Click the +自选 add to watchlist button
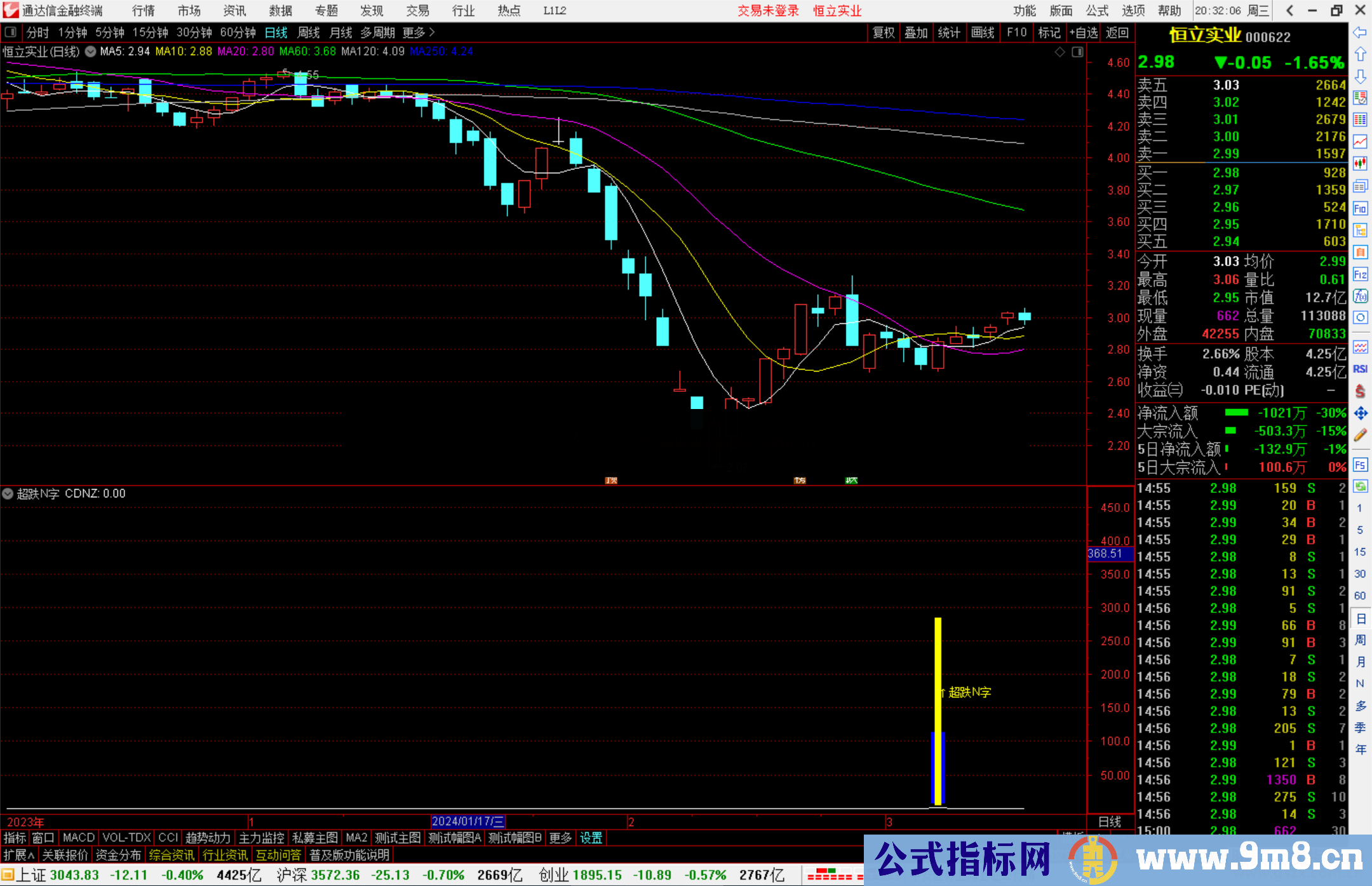The image size is (1372, 886). 1083,32
